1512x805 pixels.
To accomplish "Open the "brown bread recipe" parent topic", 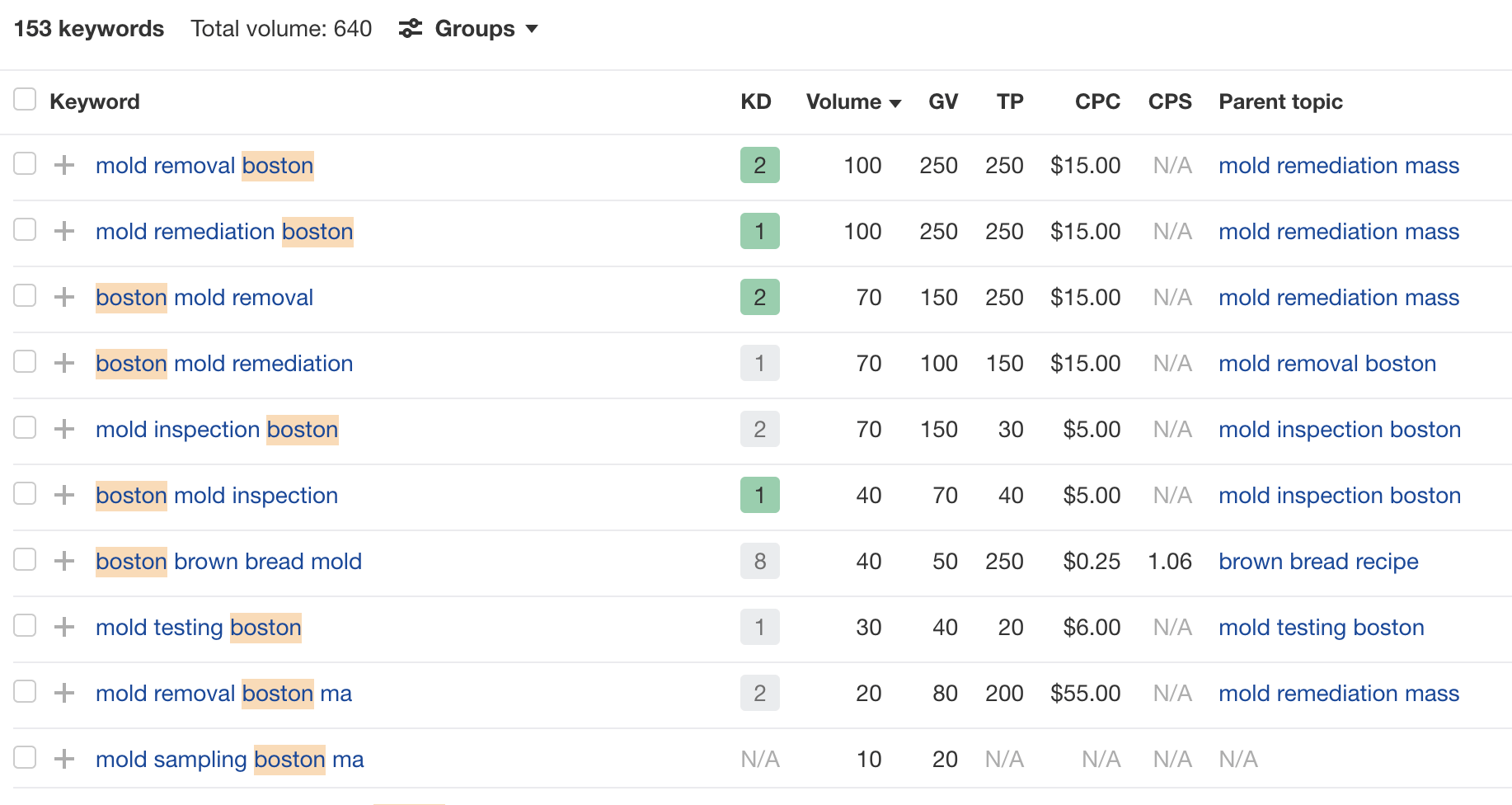I will 1317,561.
